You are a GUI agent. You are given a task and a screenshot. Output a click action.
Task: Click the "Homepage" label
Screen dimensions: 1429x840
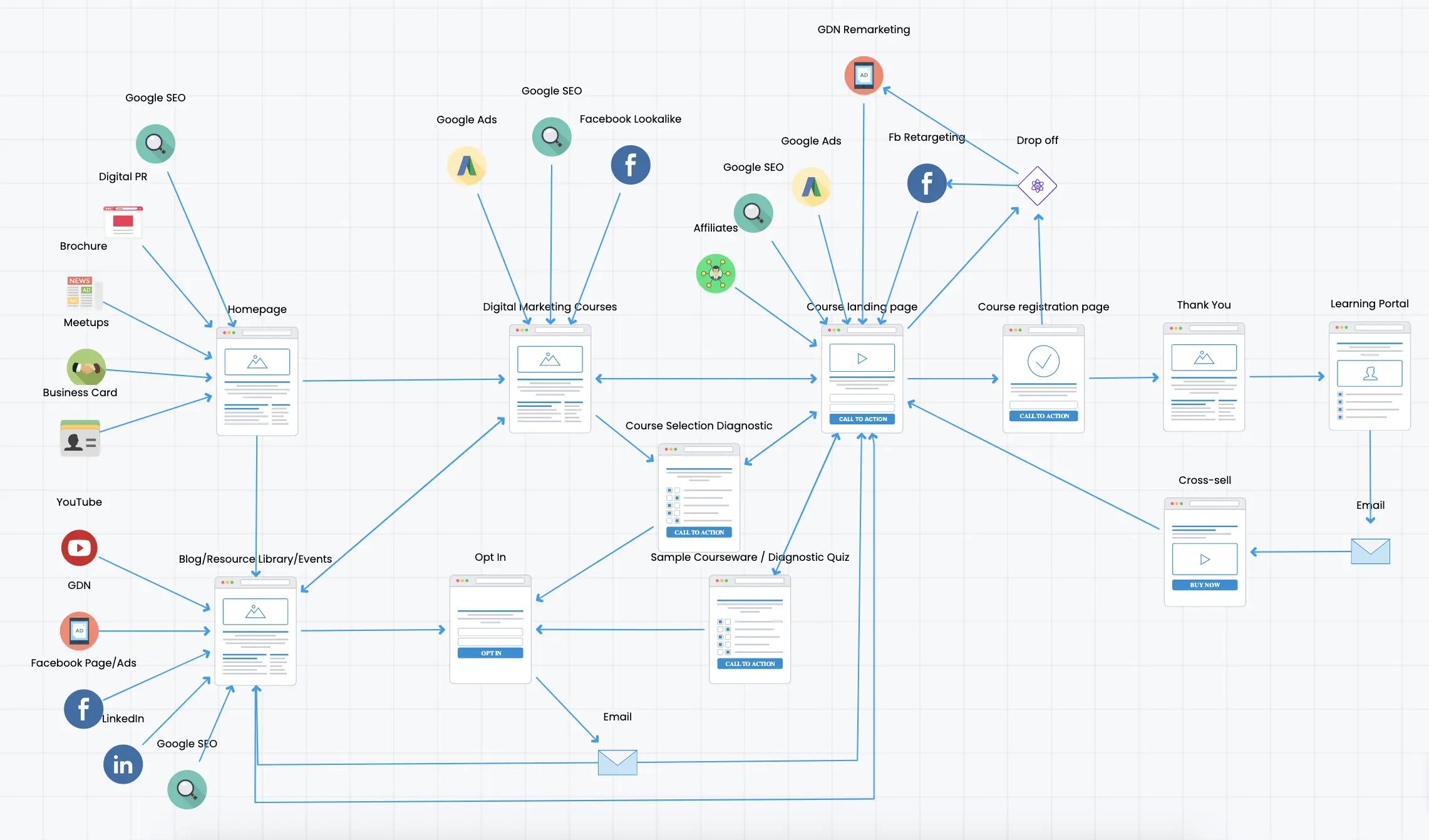257,309
